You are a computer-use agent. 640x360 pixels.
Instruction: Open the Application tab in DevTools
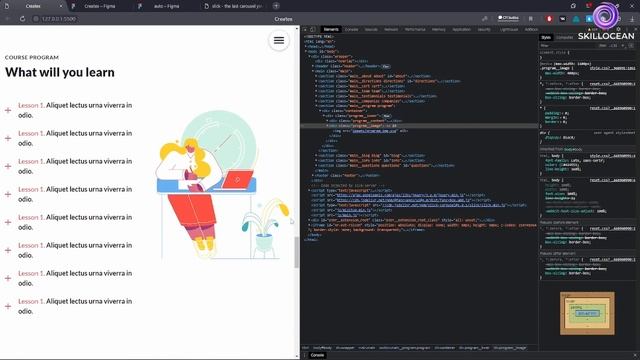[462, 29]
